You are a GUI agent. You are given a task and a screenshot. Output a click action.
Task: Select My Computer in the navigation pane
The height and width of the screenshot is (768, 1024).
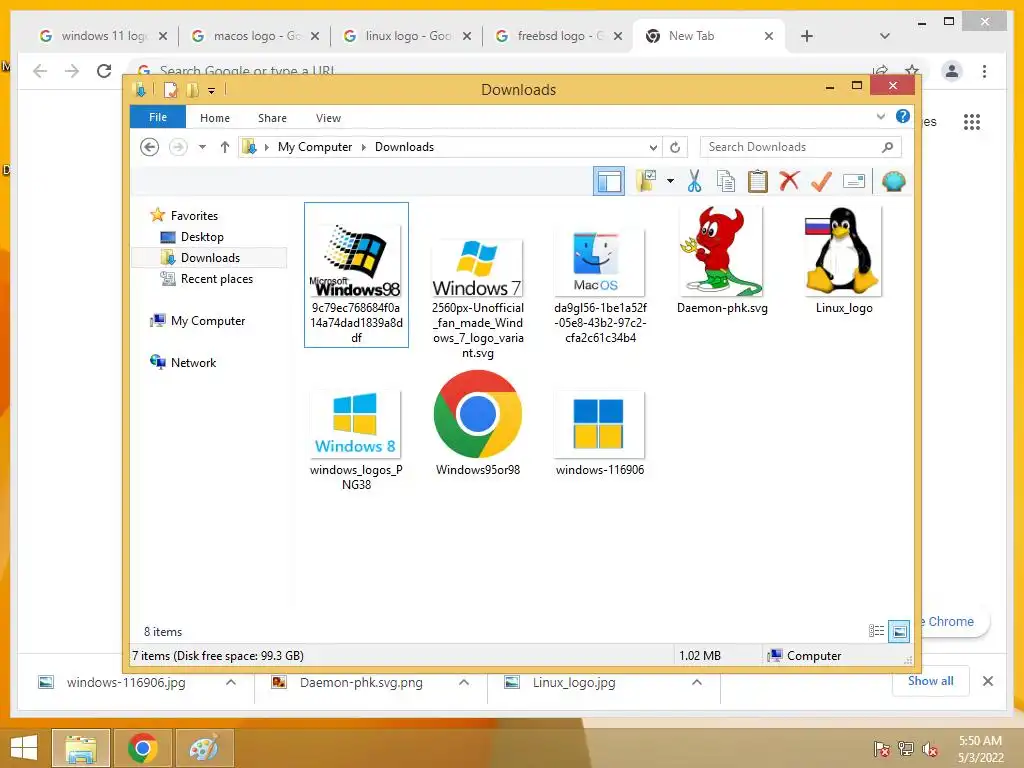pos(208,321)
